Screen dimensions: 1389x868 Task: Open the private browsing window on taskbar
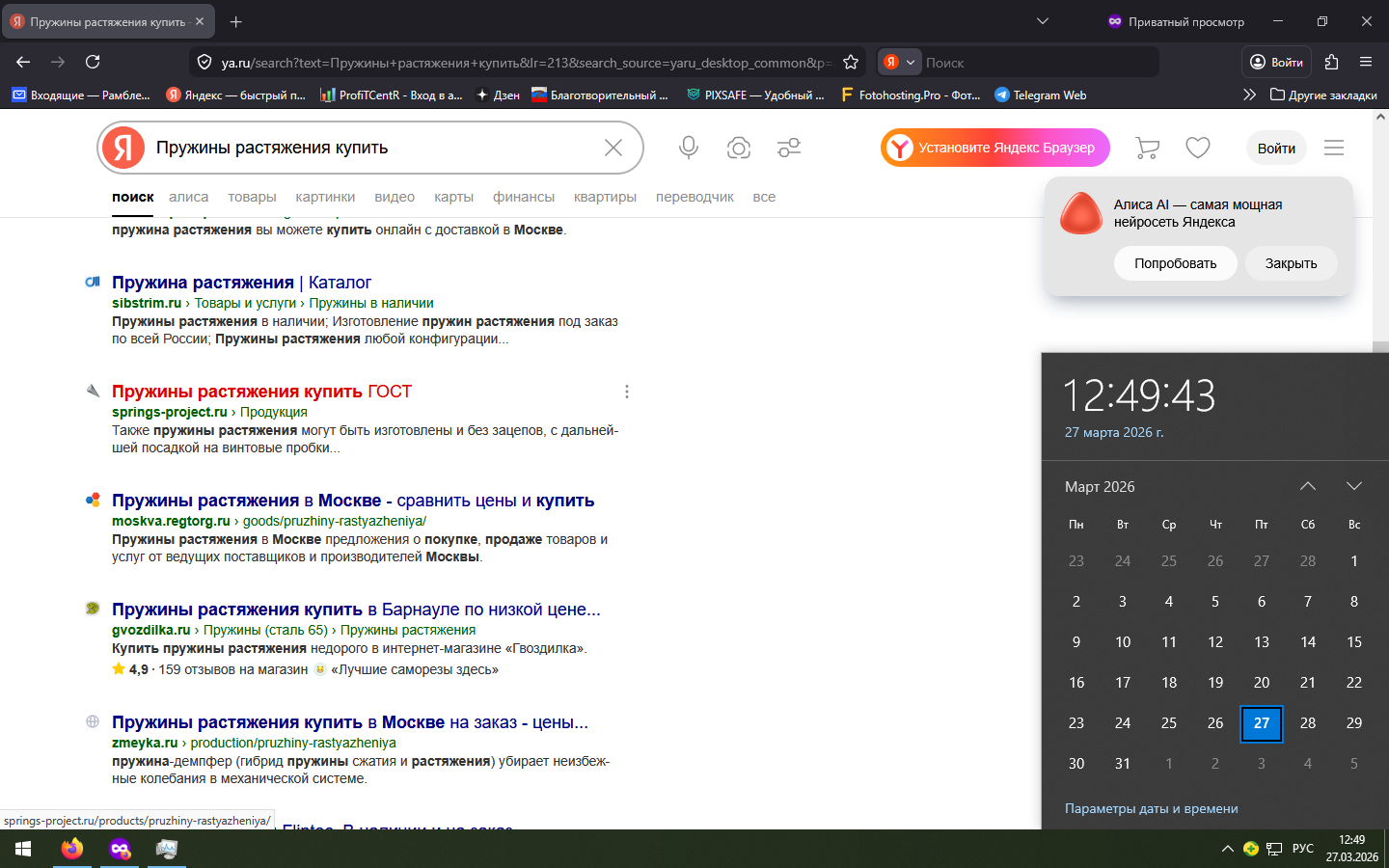click(120, 849)
